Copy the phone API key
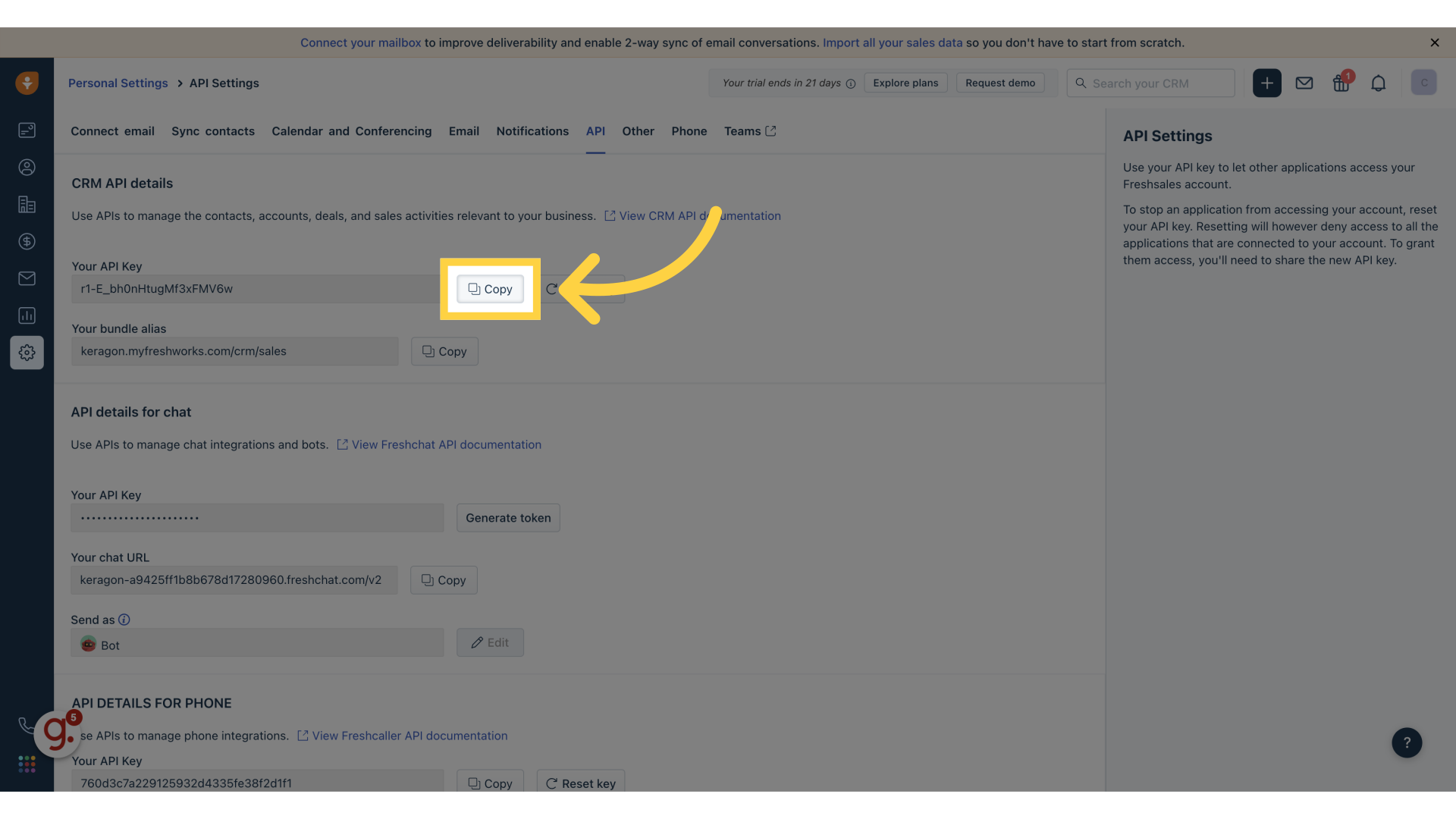 [x=490, y=783]
